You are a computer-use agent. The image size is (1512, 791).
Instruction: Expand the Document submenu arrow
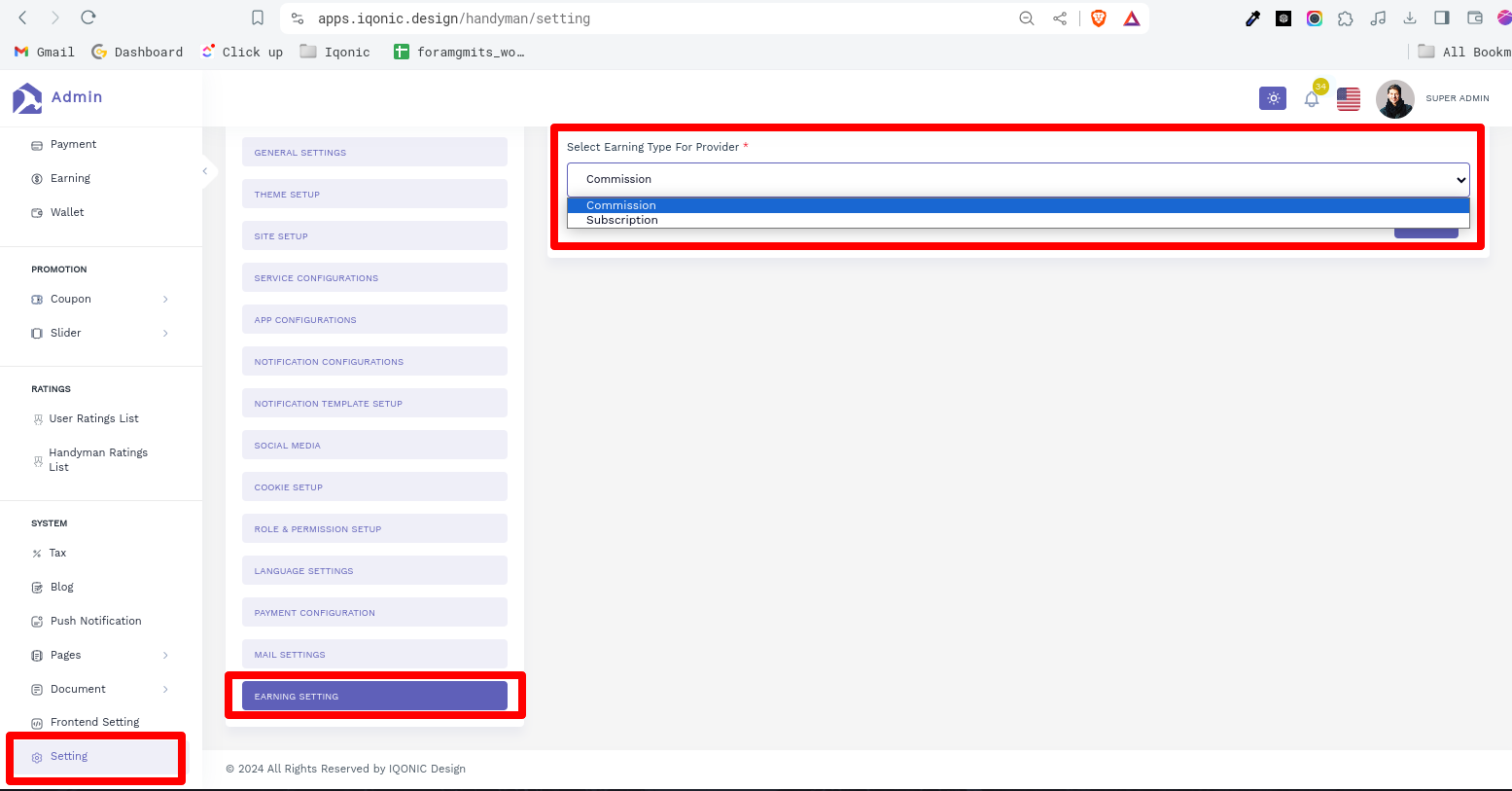(165, 690)
